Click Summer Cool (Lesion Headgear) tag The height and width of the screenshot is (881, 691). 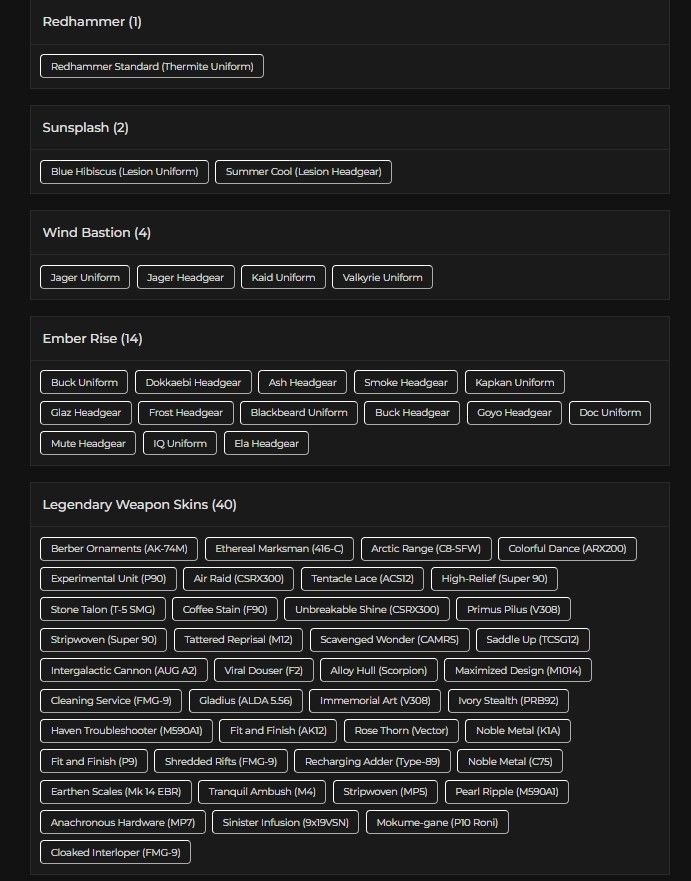pyautogui.click(x=303, y=172)
